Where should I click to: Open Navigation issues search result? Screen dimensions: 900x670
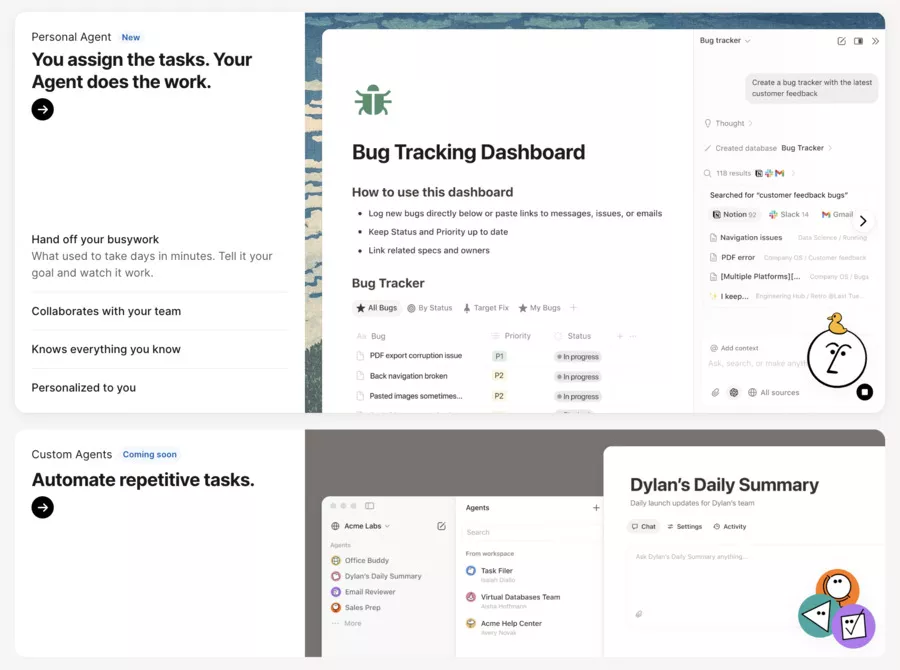(x=788, y=238)
